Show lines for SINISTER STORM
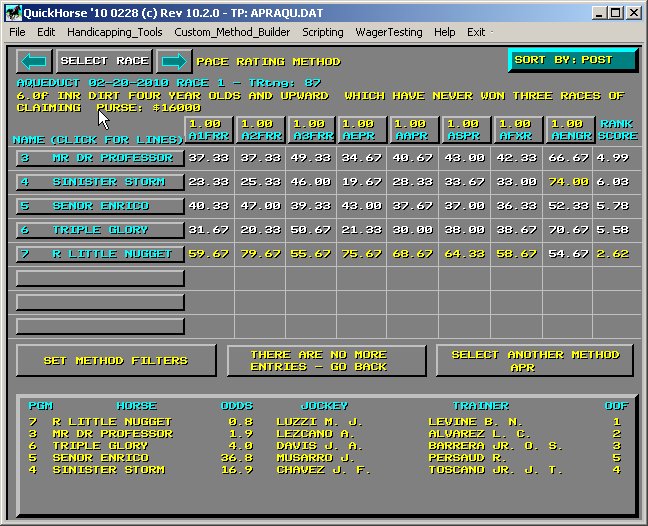This screenshot has height=526, width=648. 100,182
